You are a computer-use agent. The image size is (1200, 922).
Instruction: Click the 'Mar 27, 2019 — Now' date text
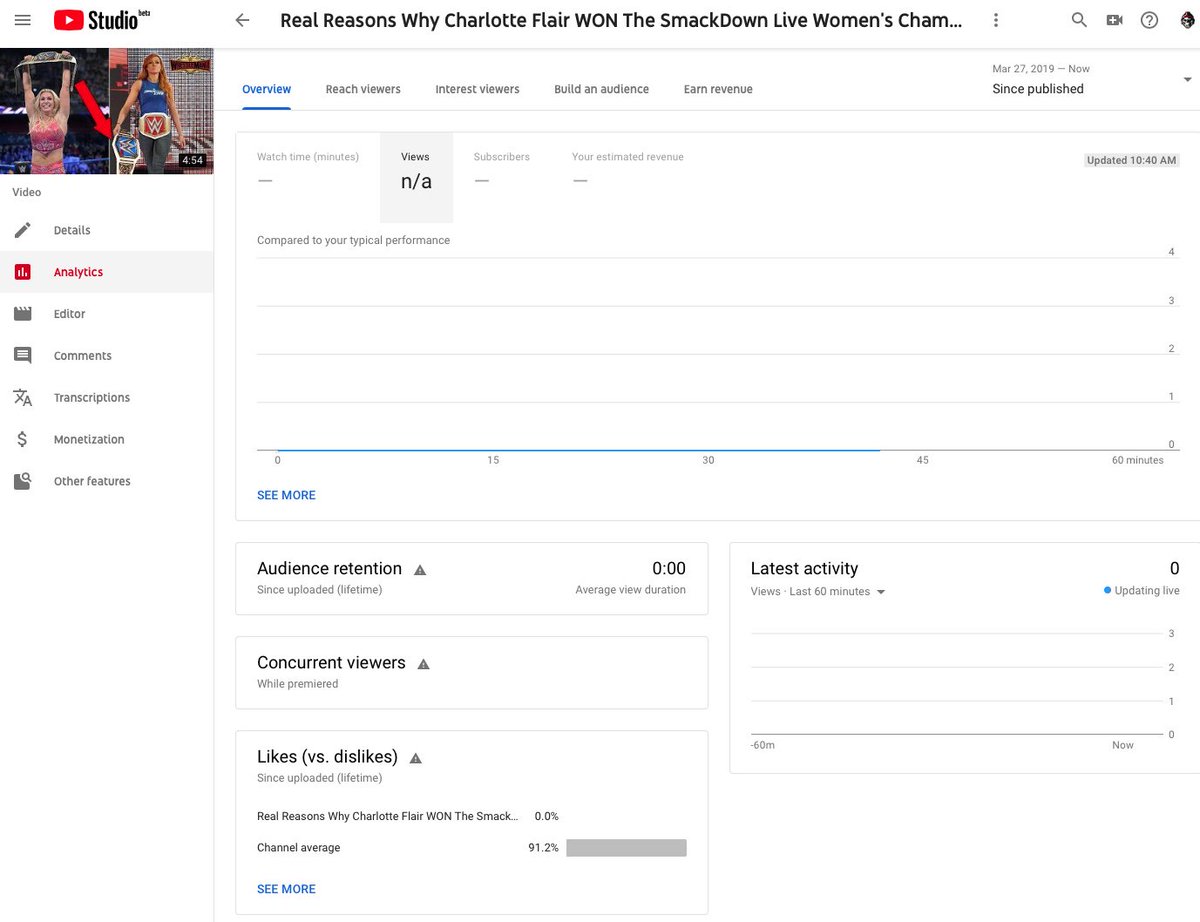click(1041, 69)
